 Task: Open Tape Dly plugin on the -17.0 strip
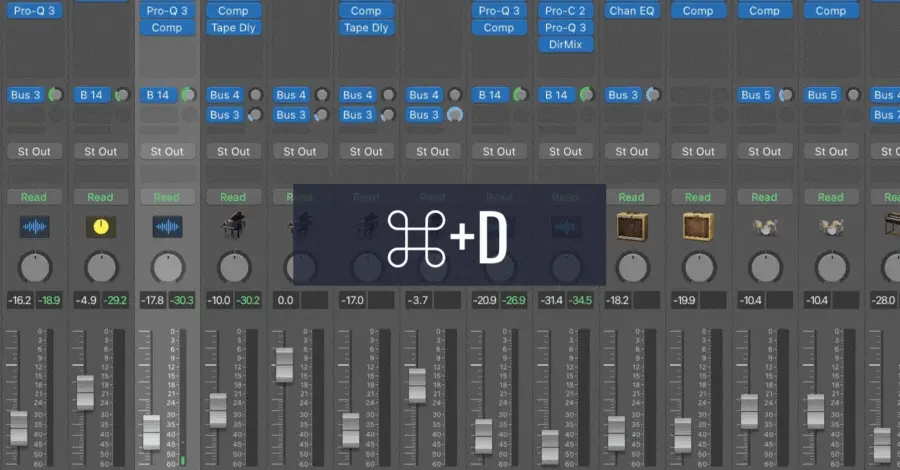[366, 28]
